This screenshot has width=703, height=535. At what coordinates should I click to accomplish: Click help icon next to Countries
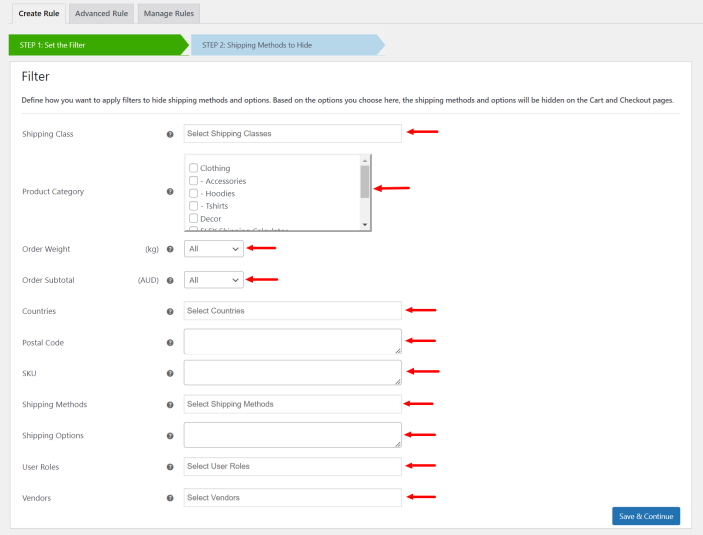[170, 311]
